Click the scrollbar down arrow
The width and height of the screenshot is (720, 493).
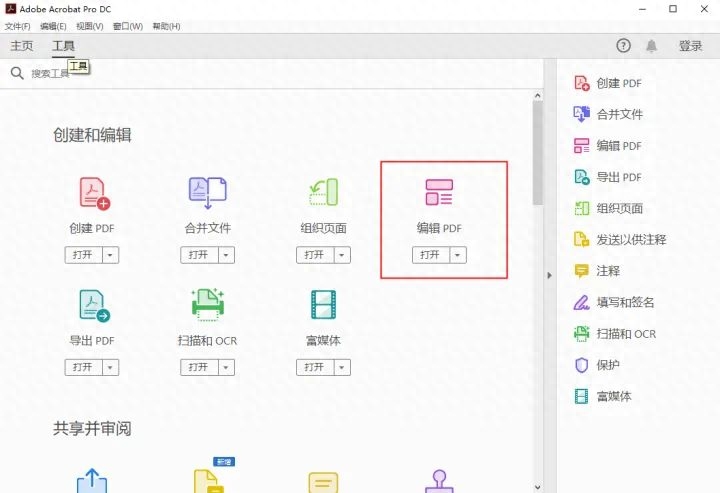click(x=538, y=487)
